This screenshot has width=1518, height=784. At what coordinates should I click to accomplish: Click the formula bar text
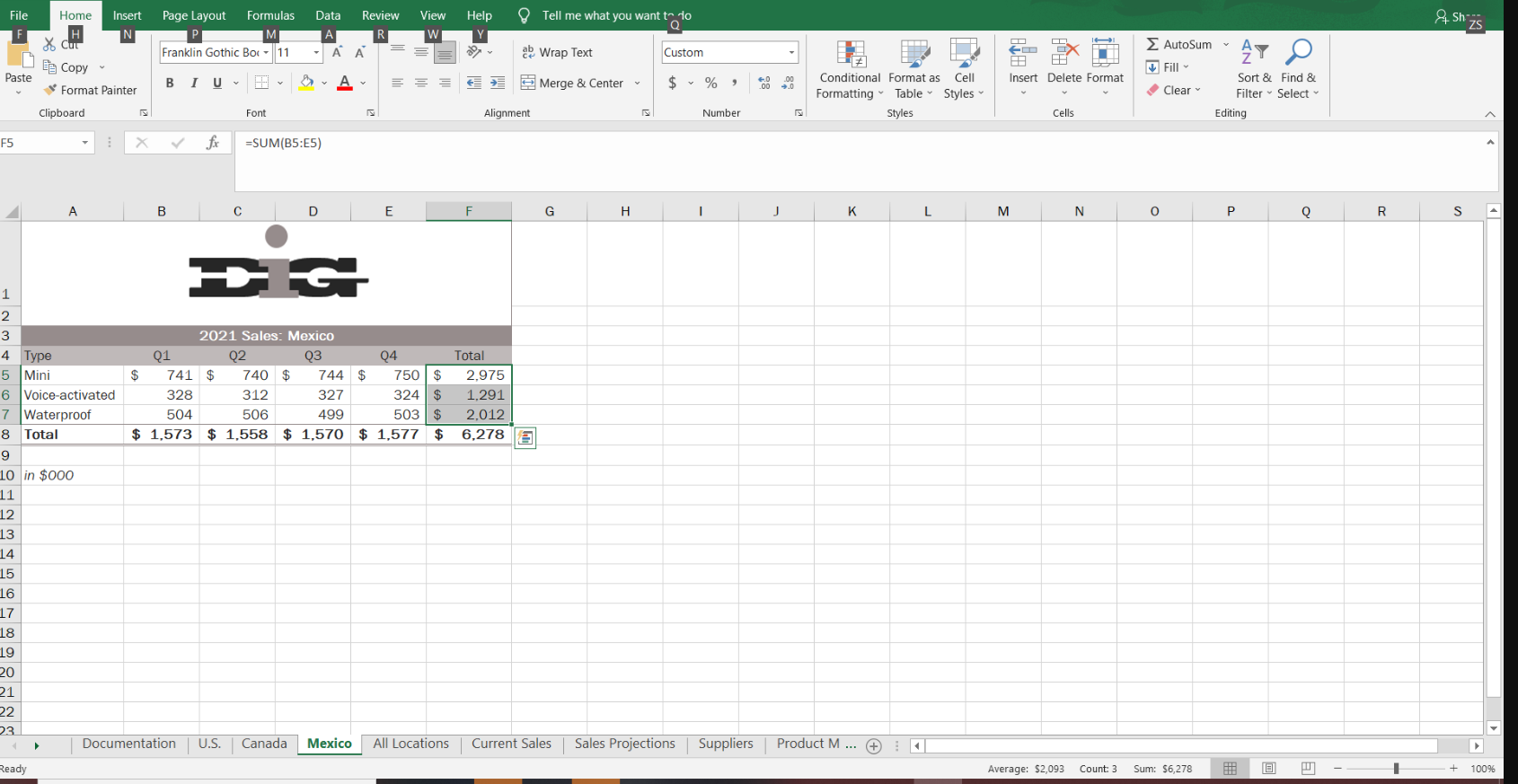[283, 143]
